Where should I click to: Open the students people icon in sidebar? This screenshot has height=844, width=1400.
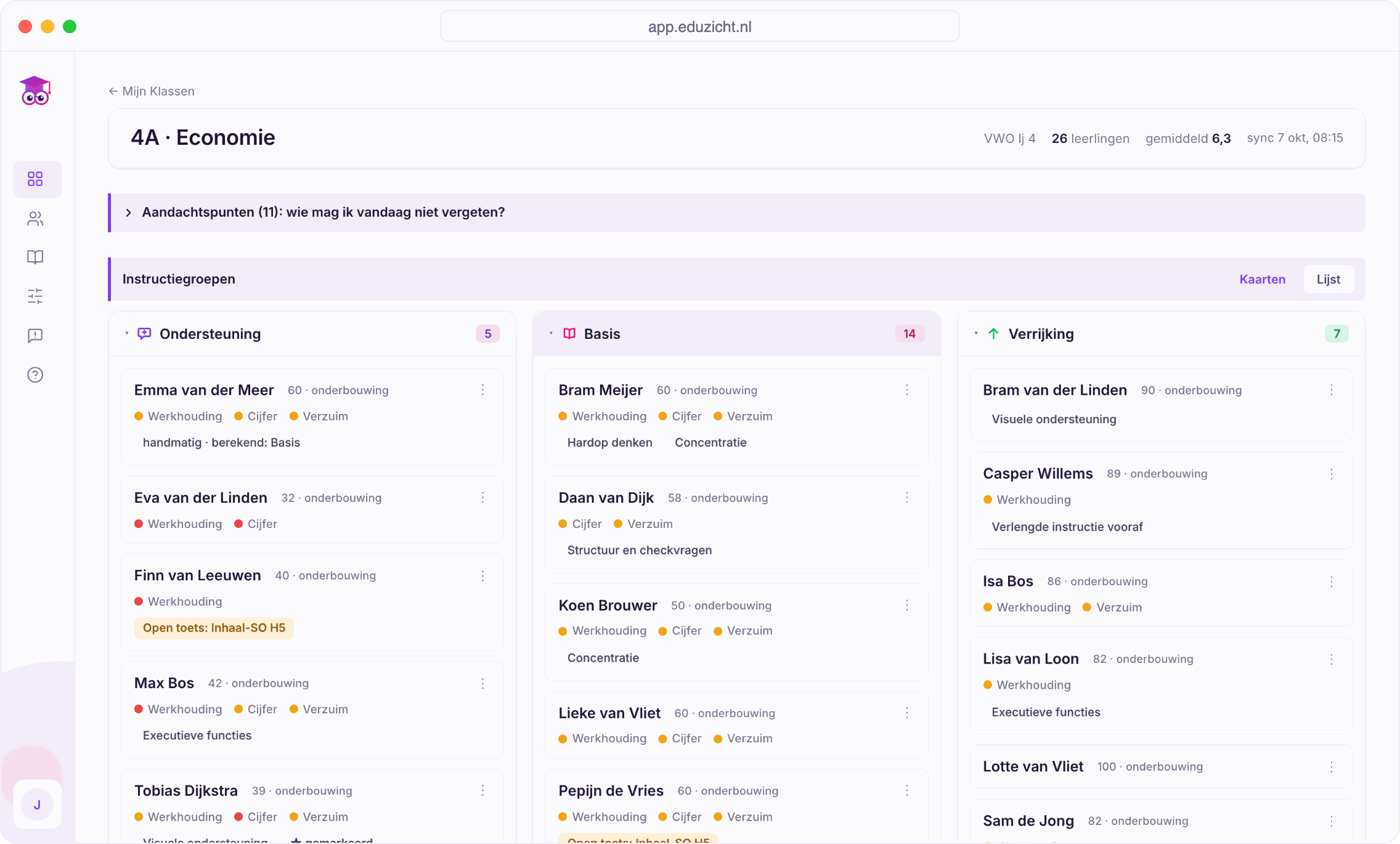(35, 219)
